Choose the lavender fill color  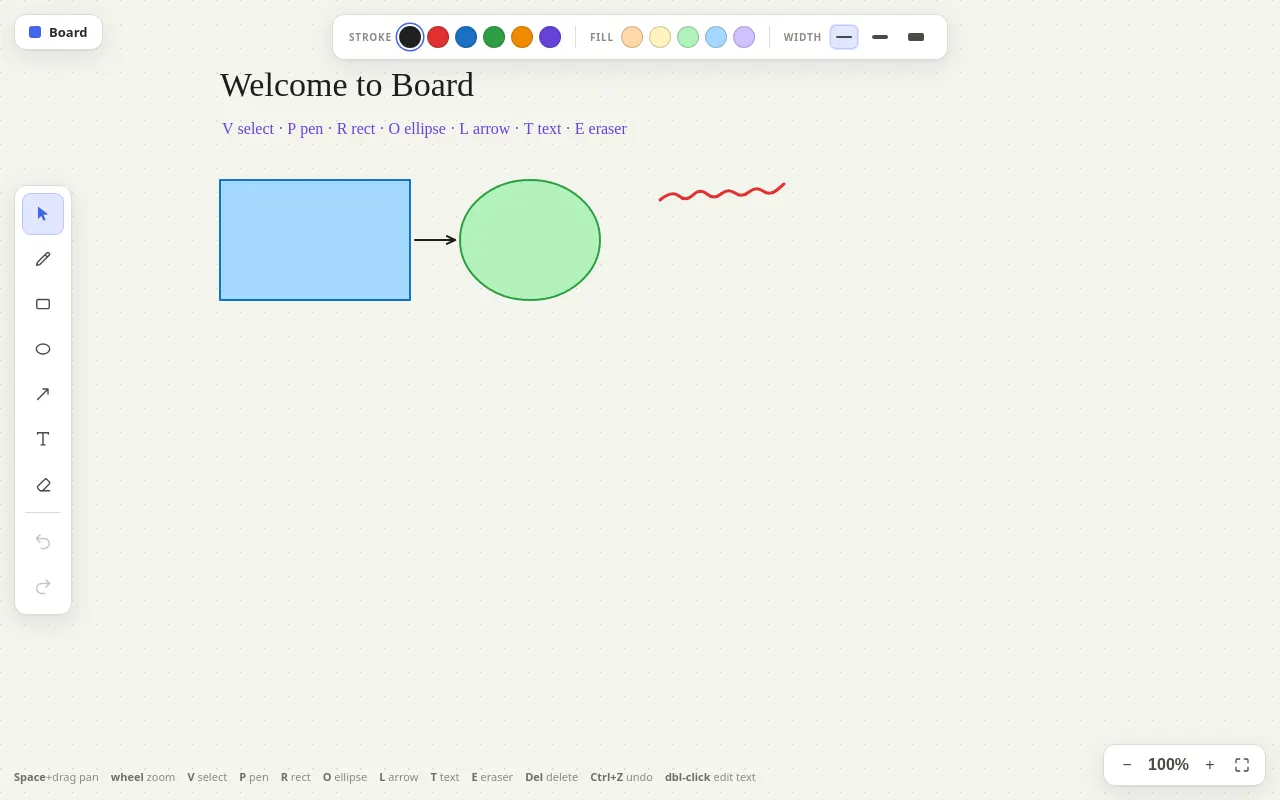744,37
